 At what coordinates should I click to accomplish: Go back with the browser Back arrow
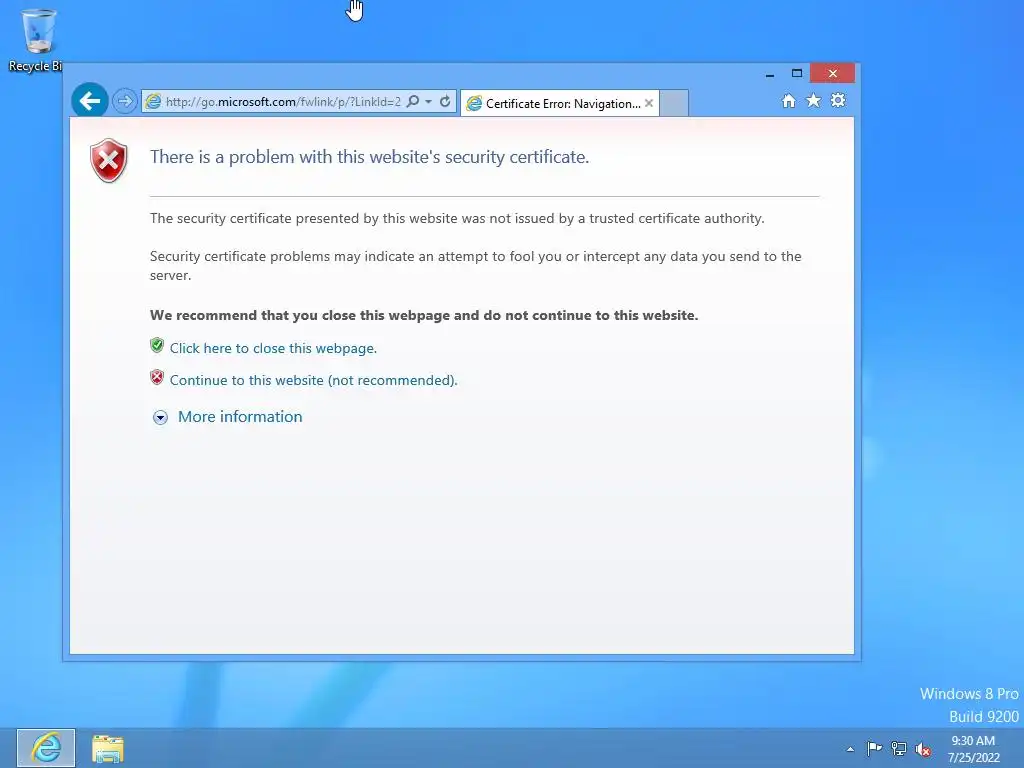pos(89,101)
